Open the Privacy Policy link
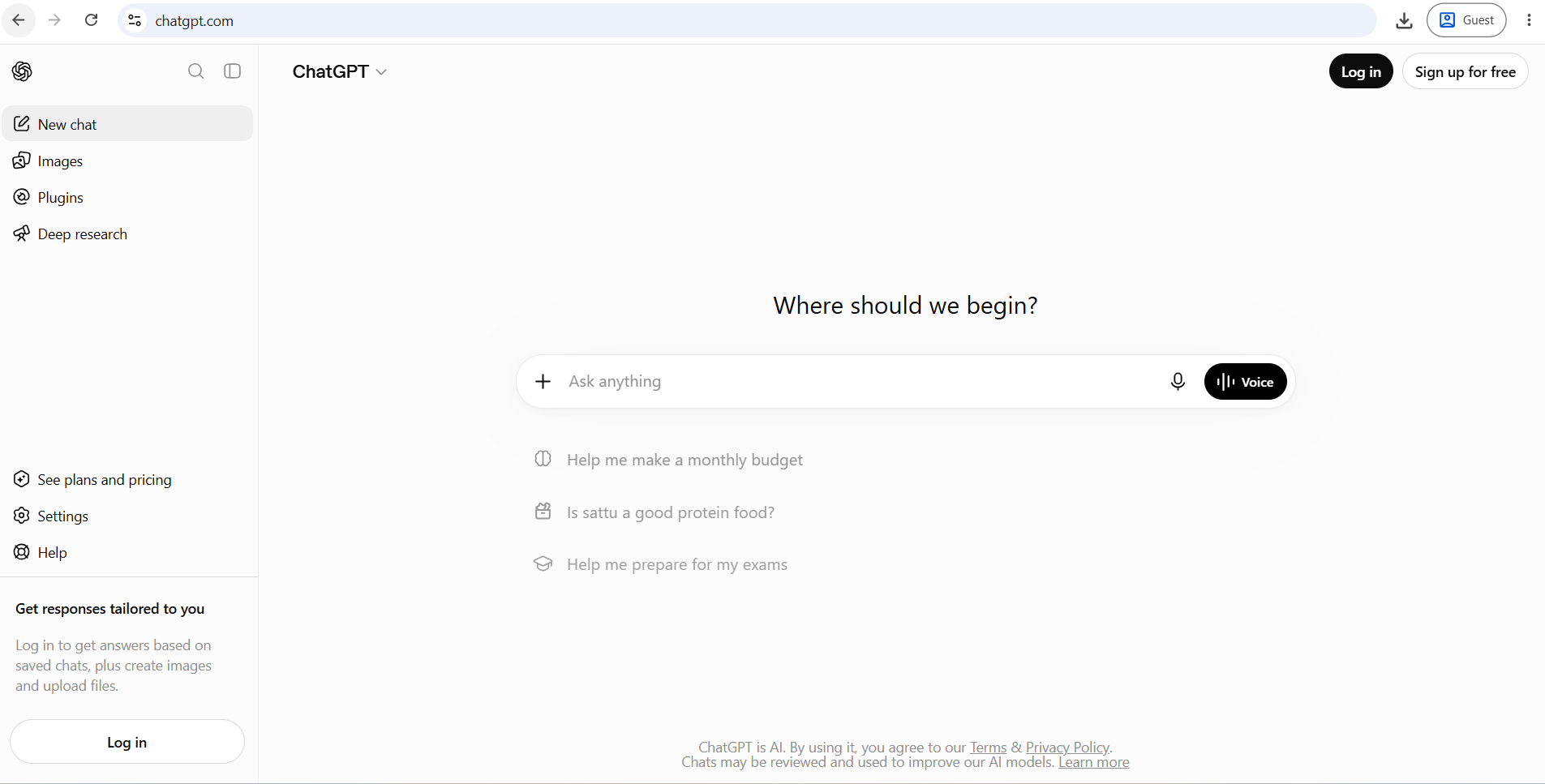The height and width of the screenshot is (784, 1545). click(1067, 748)
